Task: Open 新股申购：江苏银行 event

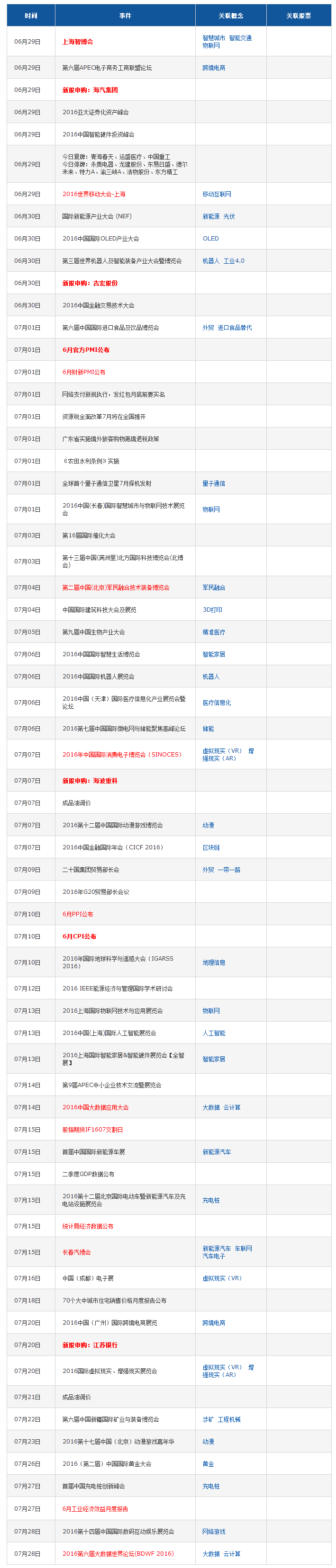Action: [90, 1345]
